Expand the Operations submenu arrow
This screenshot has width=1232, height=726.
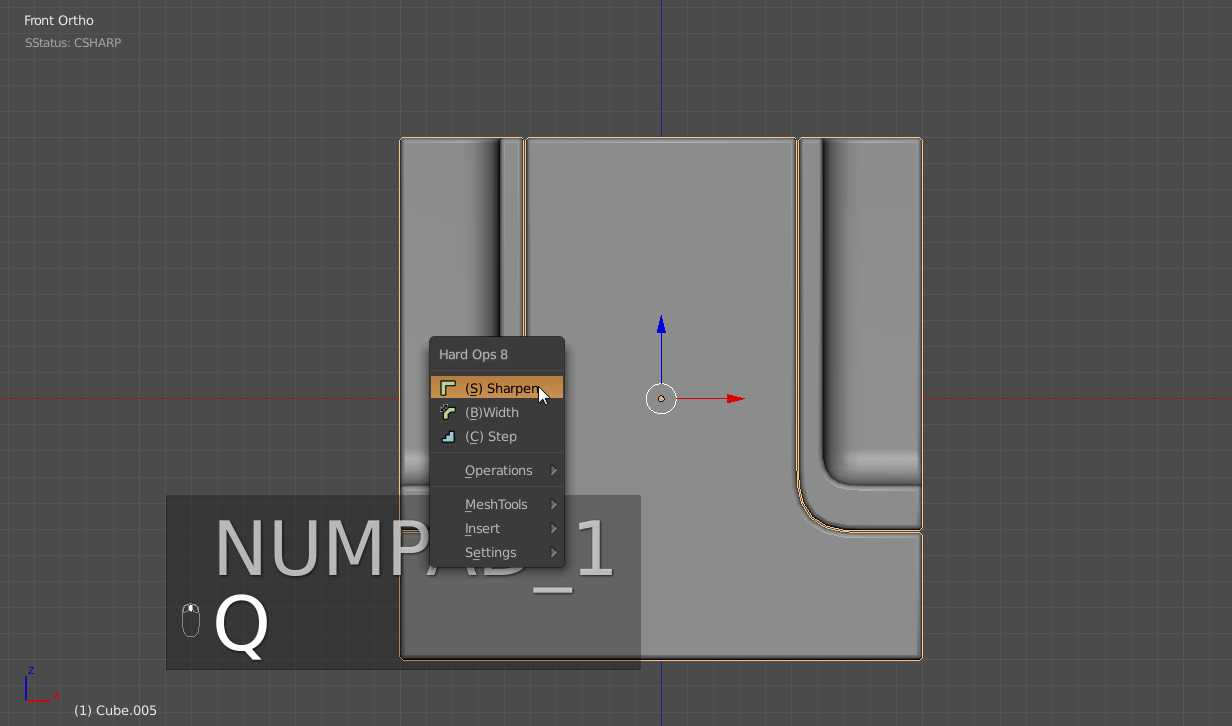pyautogui.click(x=554, y=471)
